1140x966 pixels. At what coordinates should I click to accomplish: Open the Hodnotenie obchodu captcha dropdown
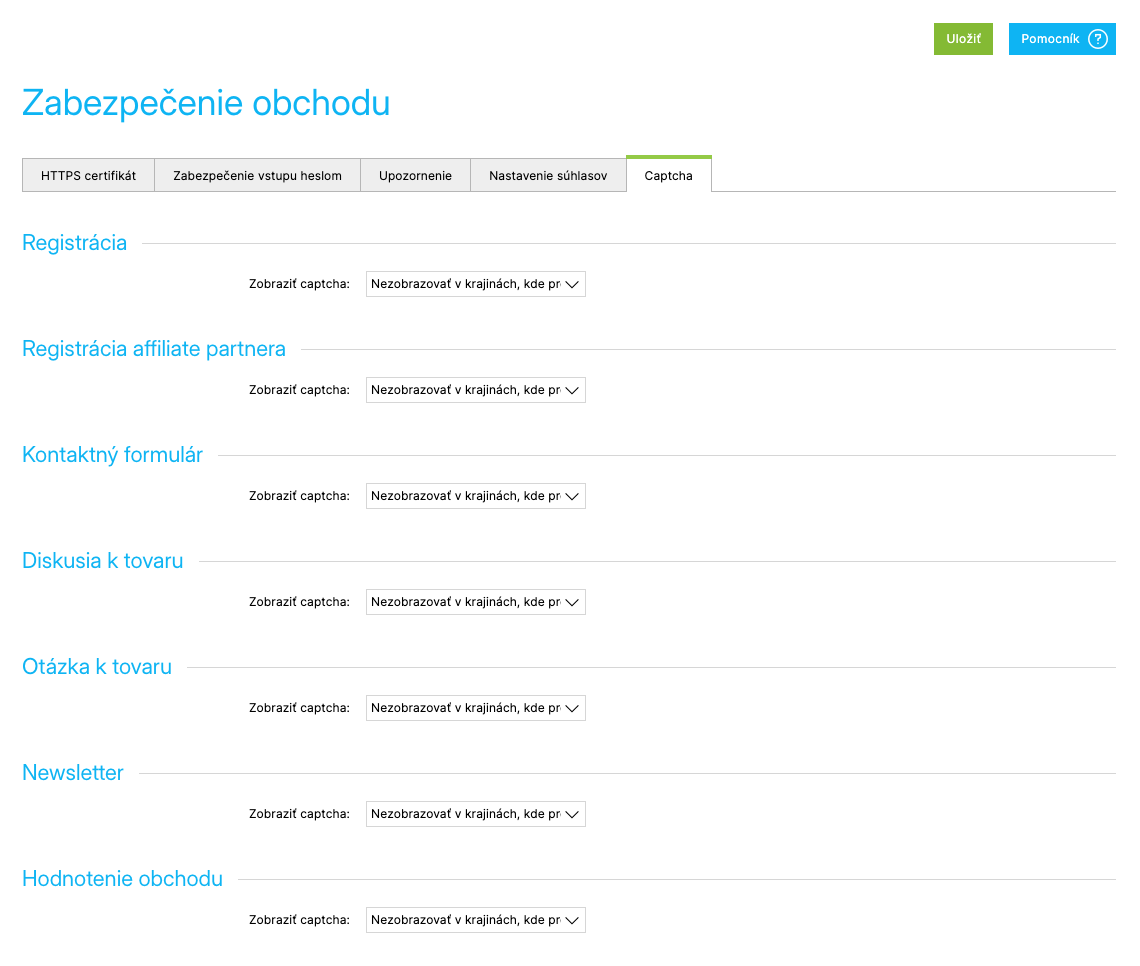(475, 920)
